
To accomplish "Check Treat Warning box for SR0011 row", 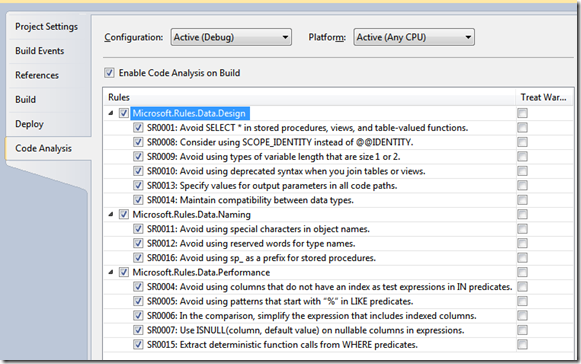I will click(x=522, y=229).
